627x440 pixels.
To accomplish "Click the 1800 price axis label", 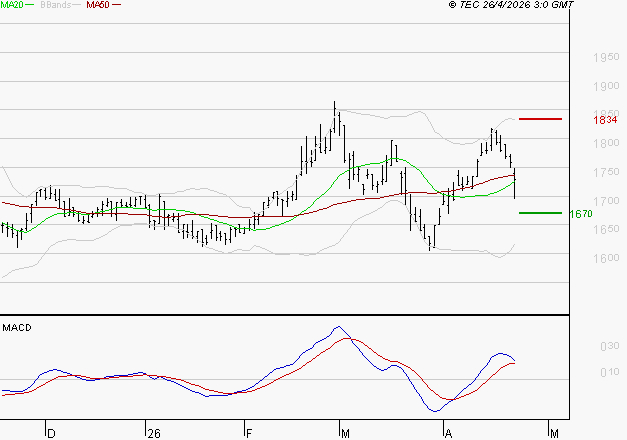I will (x=606, y=143).
